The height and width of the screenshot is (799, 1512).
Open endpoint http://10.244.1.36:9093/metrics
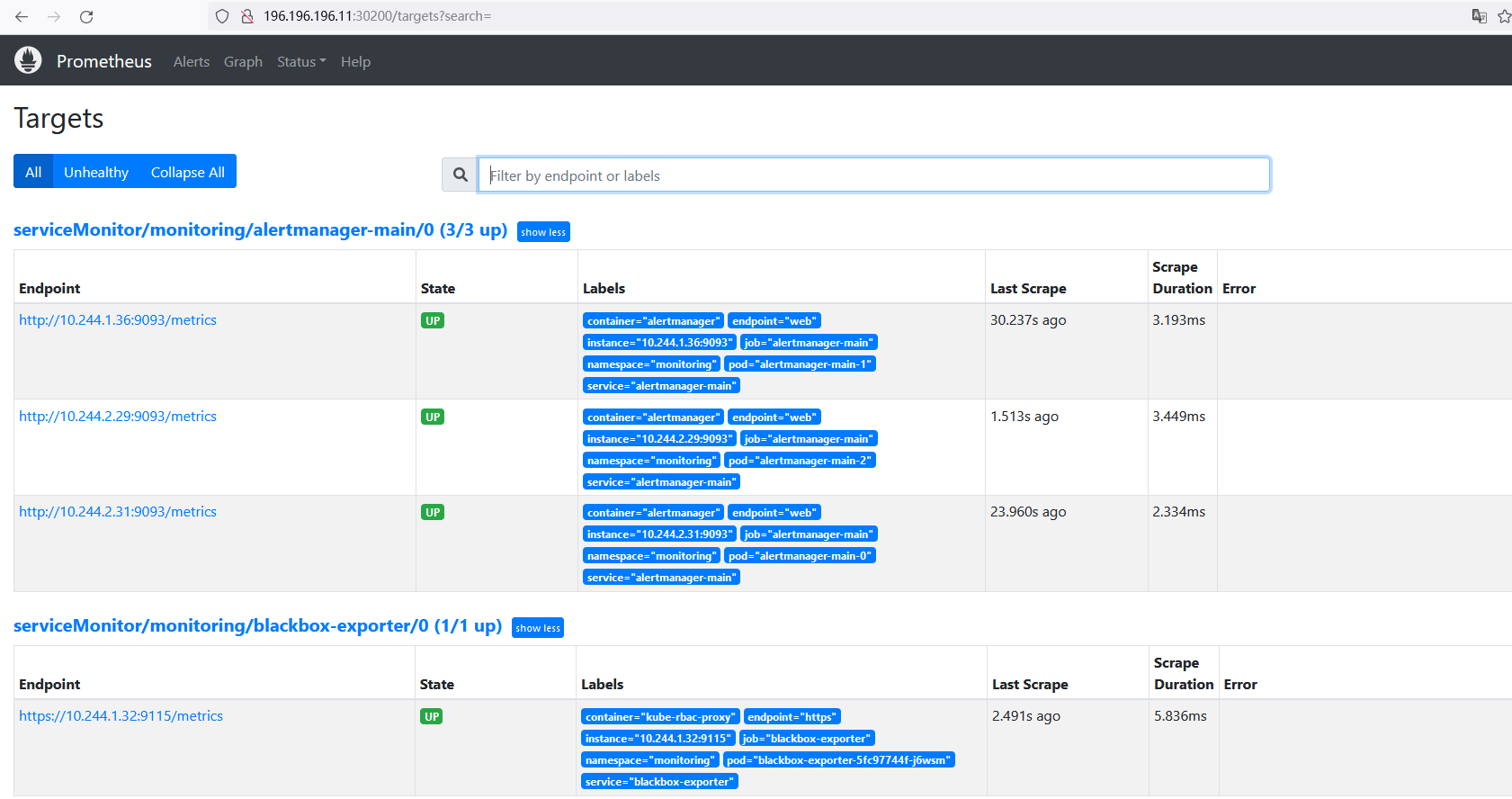[118, 320]
